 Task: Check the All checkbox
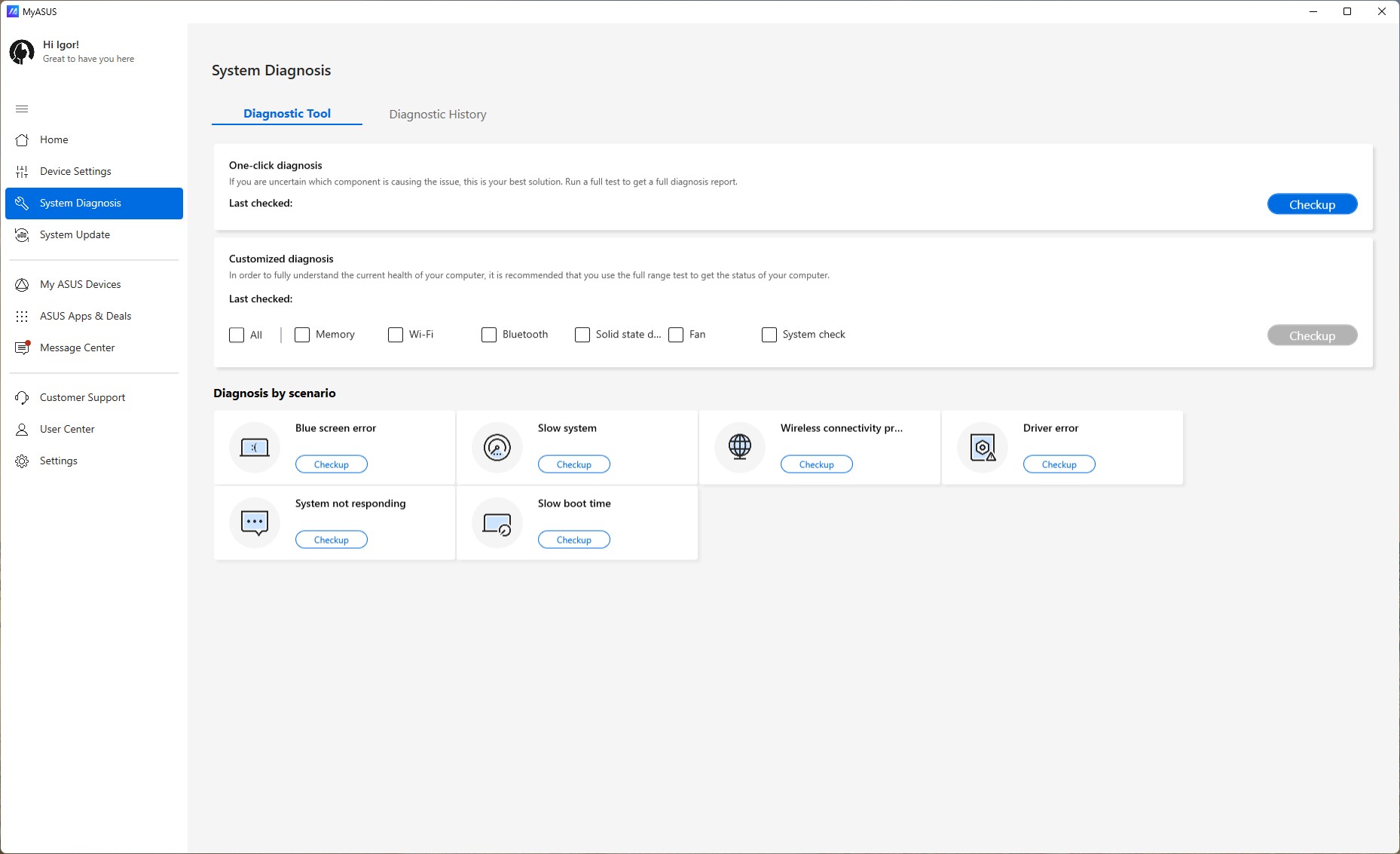[237, 335]
